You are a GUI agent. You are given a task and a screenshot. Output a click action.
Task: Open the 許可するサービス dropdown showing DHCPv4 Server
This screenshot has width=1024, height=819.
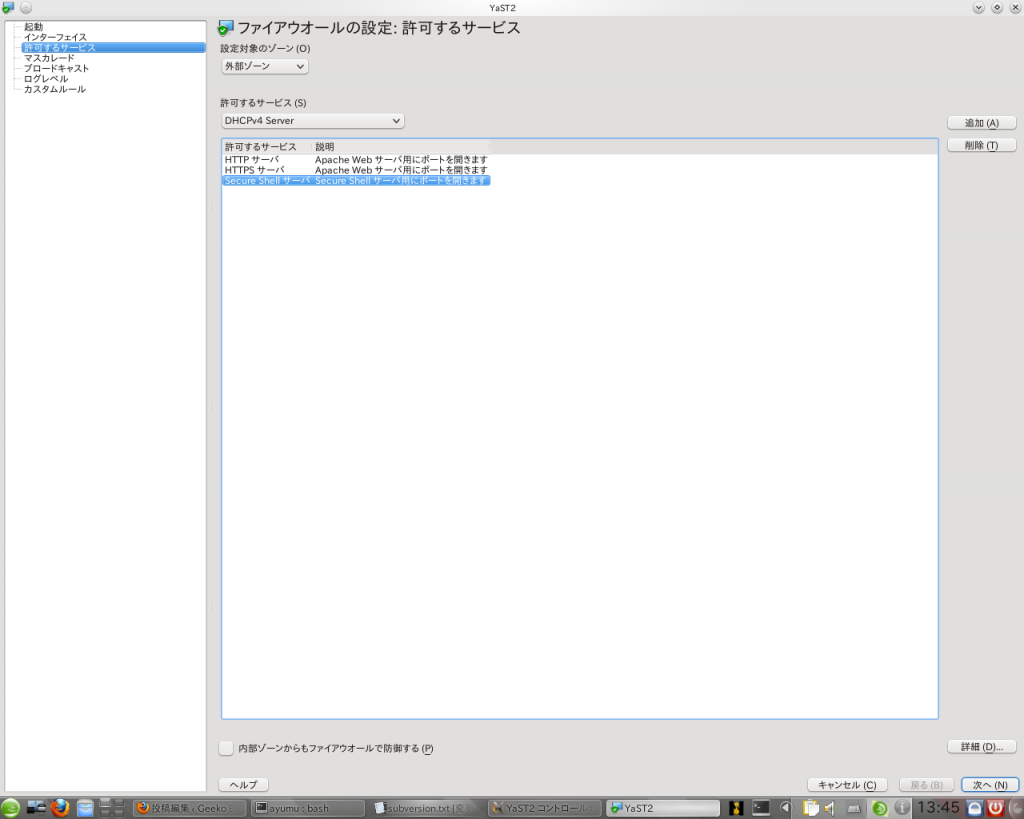311,120
